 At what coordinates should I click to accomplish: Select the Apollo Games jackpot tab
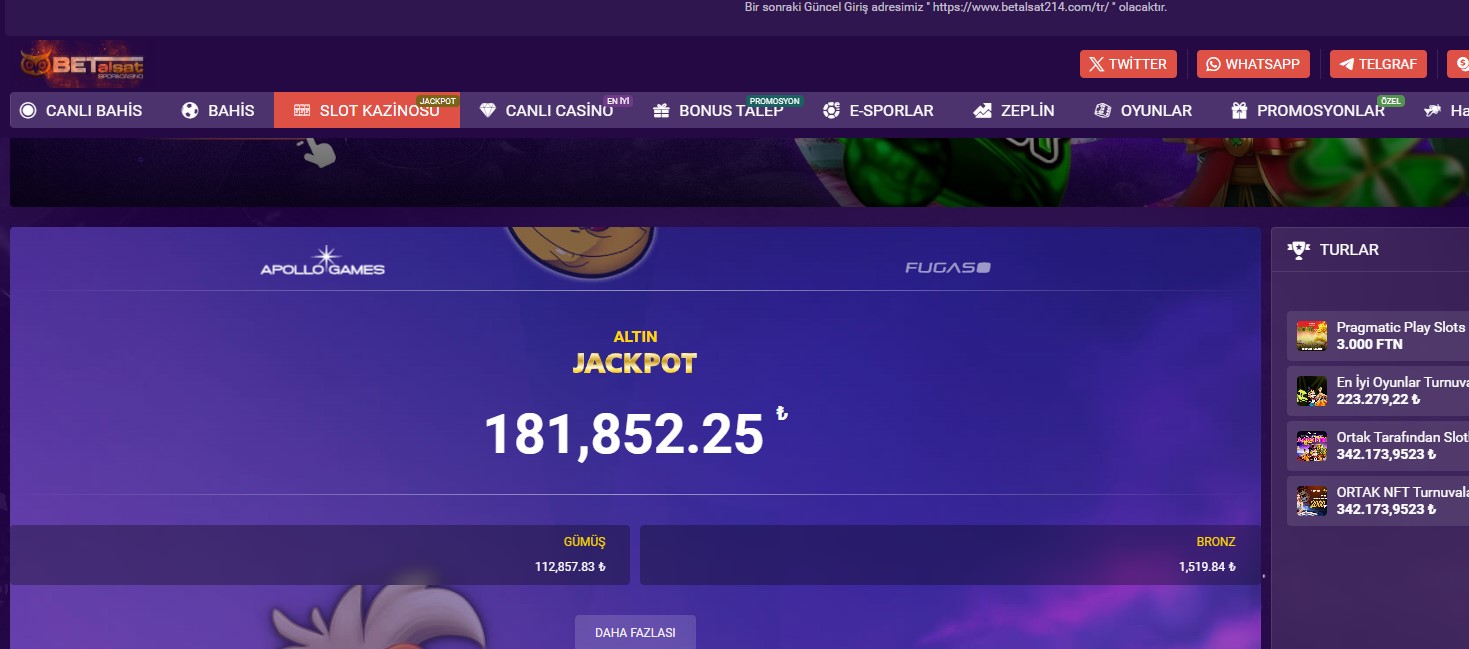coord(323,260)
